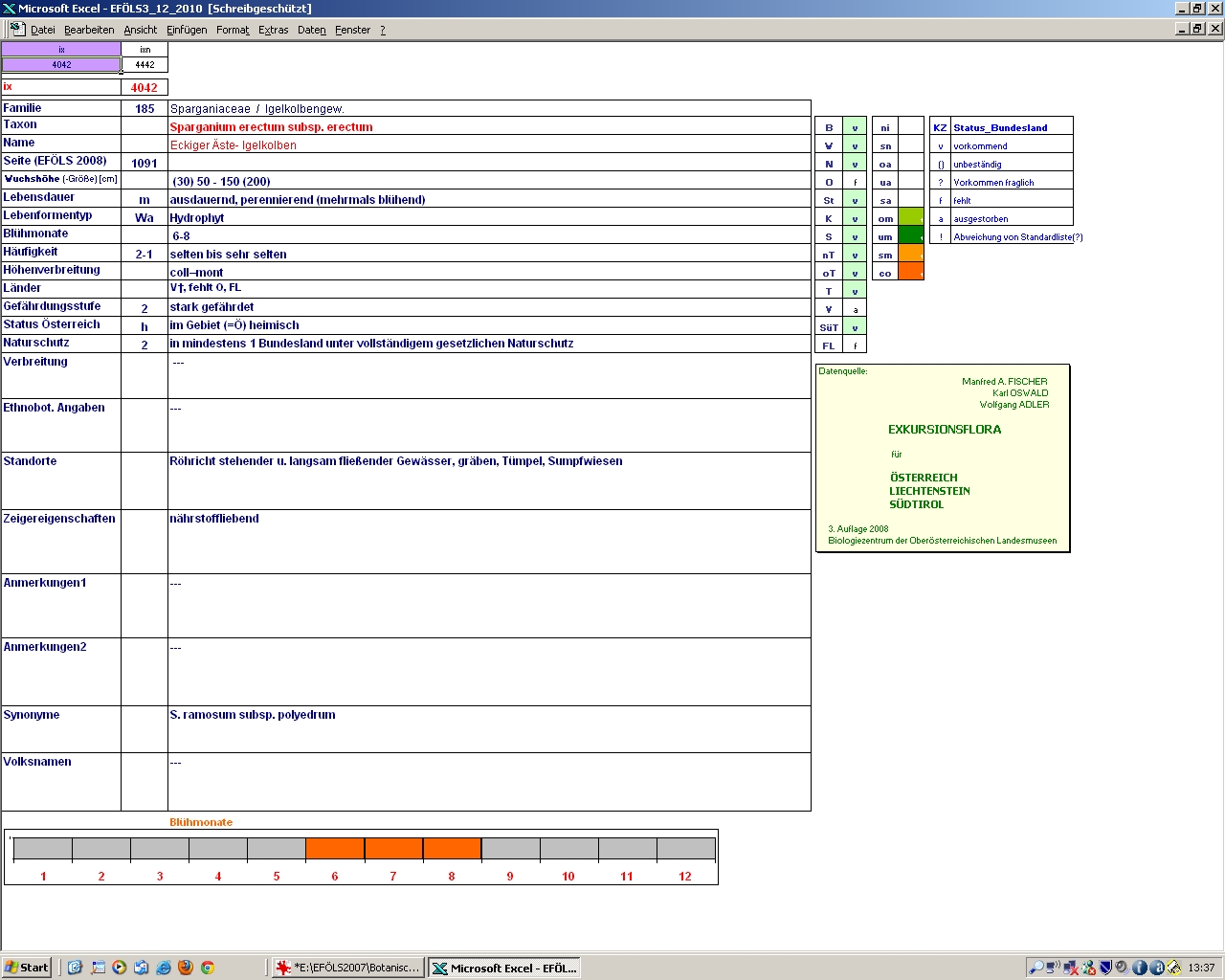The width and height of the screenshot is (1225, 980).
Task: Click Microsoft Excel taskbar button
Action: pos(503,968)
